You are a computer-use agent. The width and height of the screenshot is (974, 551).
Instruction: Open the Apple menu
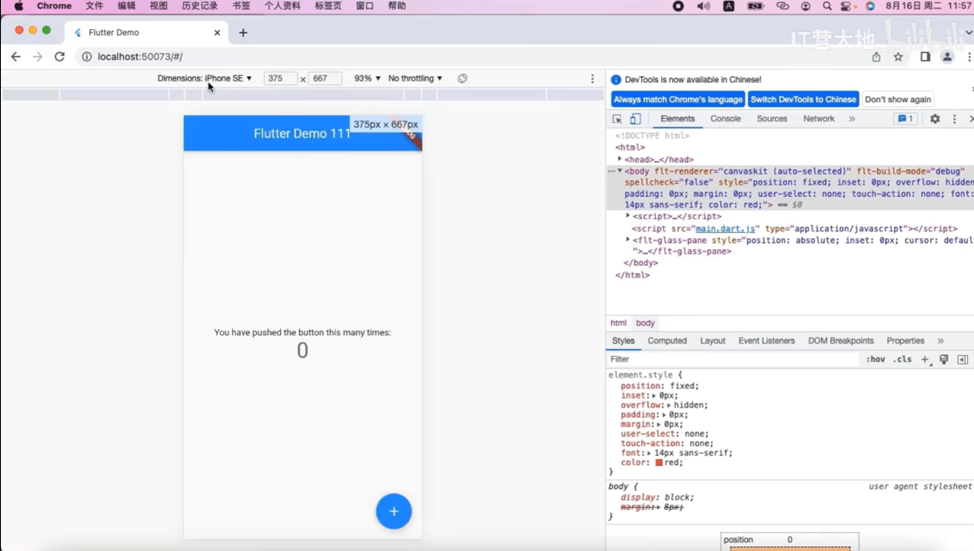coord(19,6)
